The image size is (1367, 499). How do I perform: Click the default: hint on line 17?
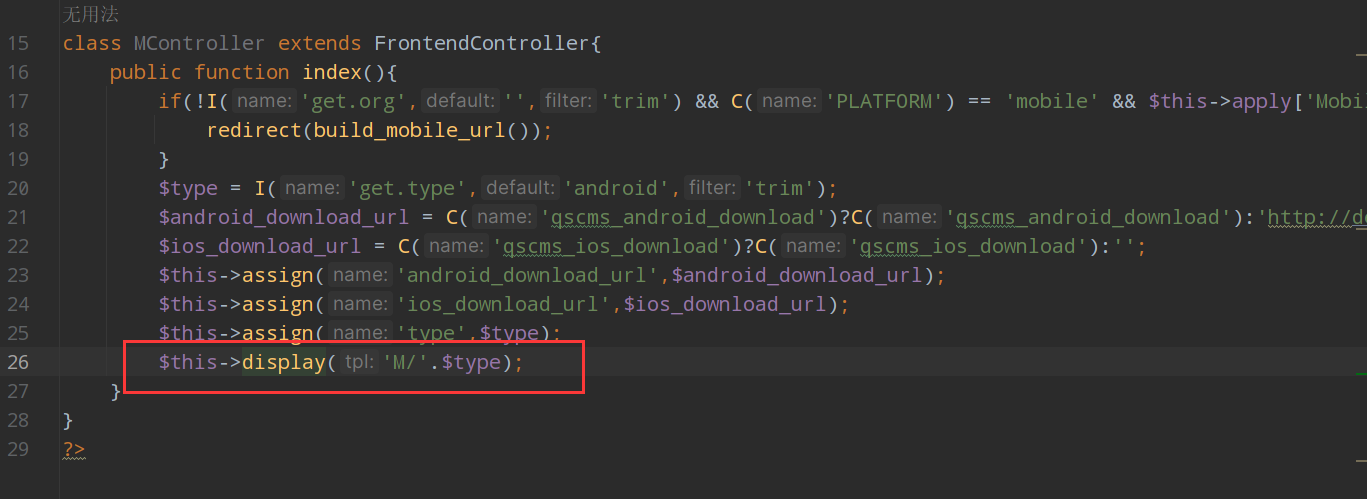click(462, 101)
